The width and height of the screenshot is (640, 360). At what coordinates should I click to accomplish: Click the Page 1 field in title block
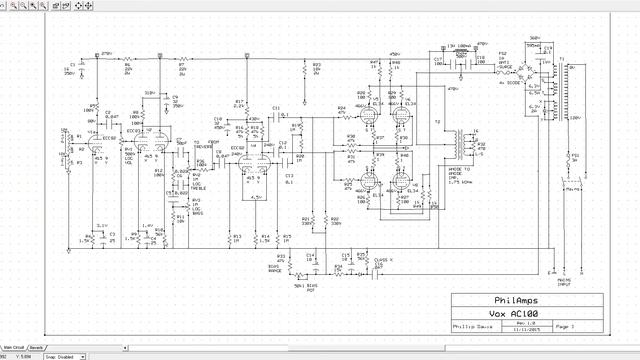click(564, 327)
